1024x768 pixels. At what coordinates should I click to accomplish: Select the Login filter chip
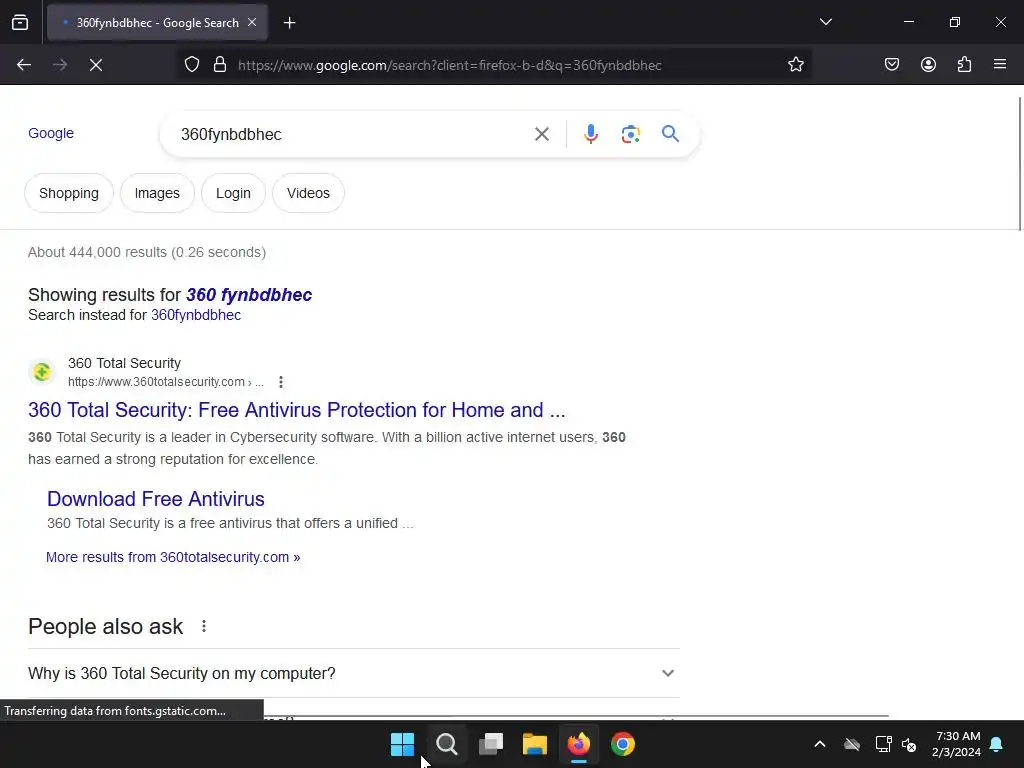tap(233, 193)
